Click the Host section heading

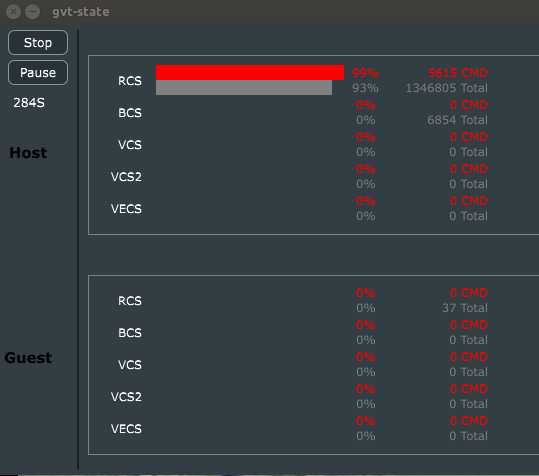click(28, 153)
